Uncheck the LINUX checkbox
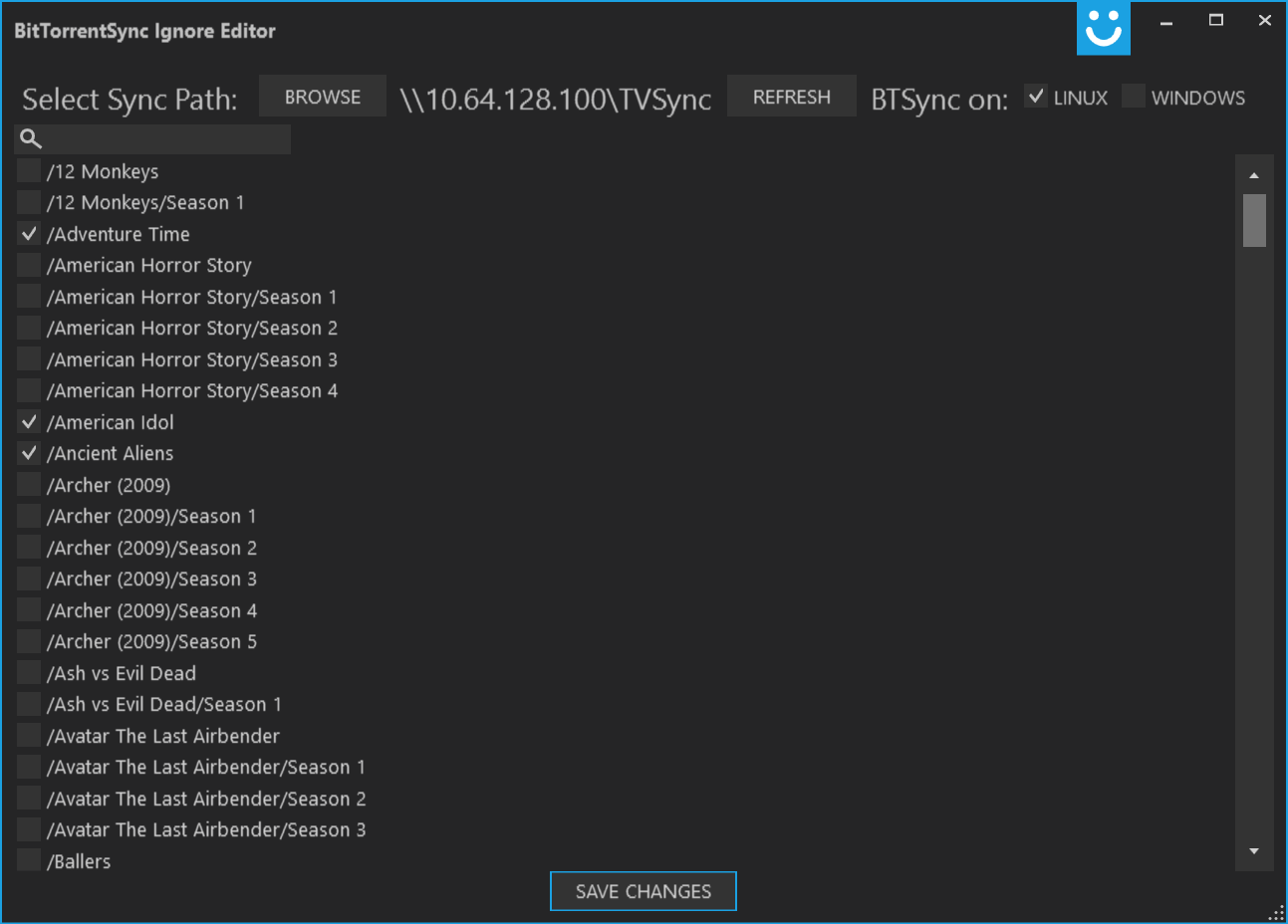The height and width of the screenshot is (924, 1288). tap(1036, 97)
